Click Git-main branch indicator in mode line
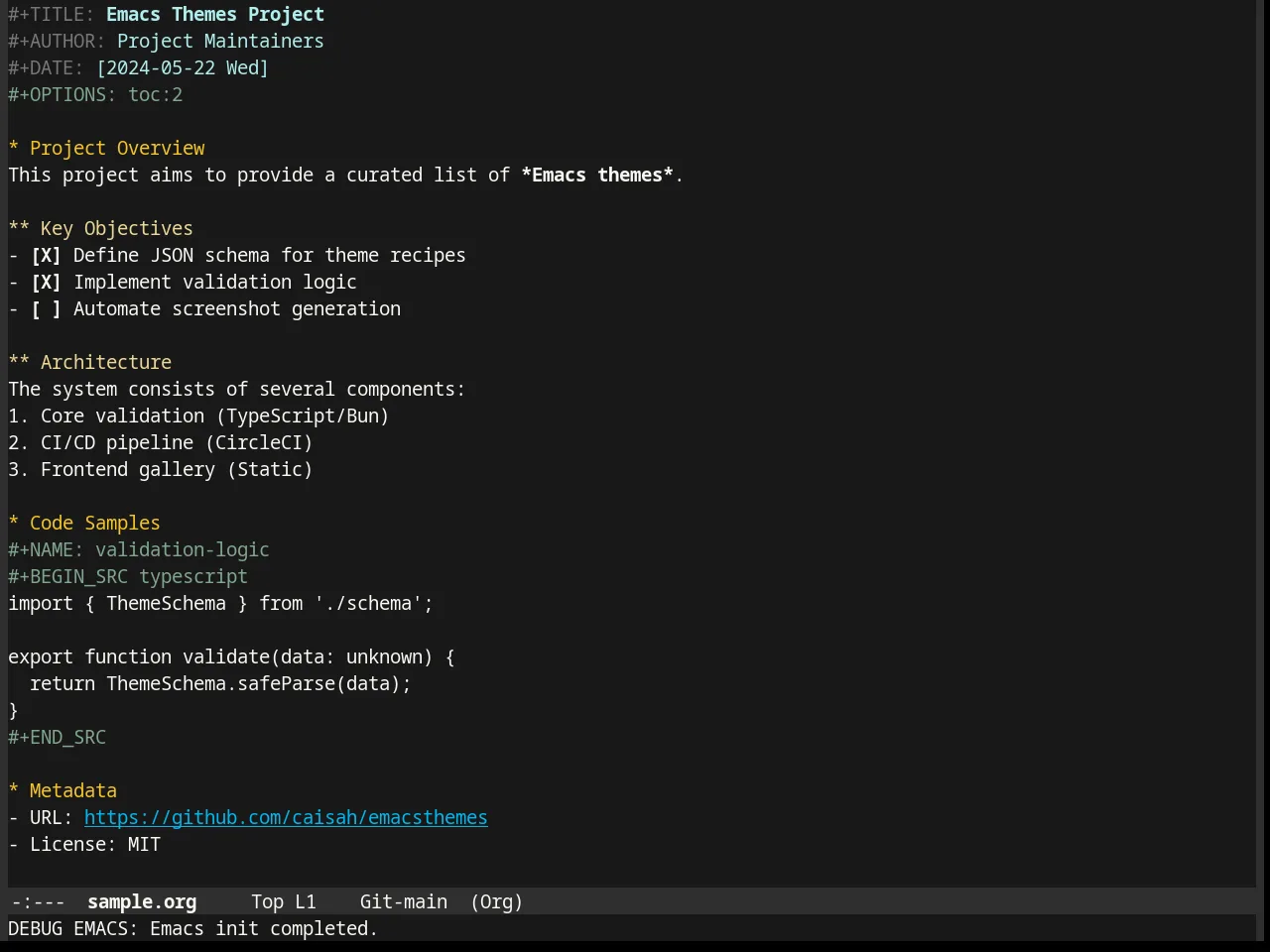 [x=404, y=902]
